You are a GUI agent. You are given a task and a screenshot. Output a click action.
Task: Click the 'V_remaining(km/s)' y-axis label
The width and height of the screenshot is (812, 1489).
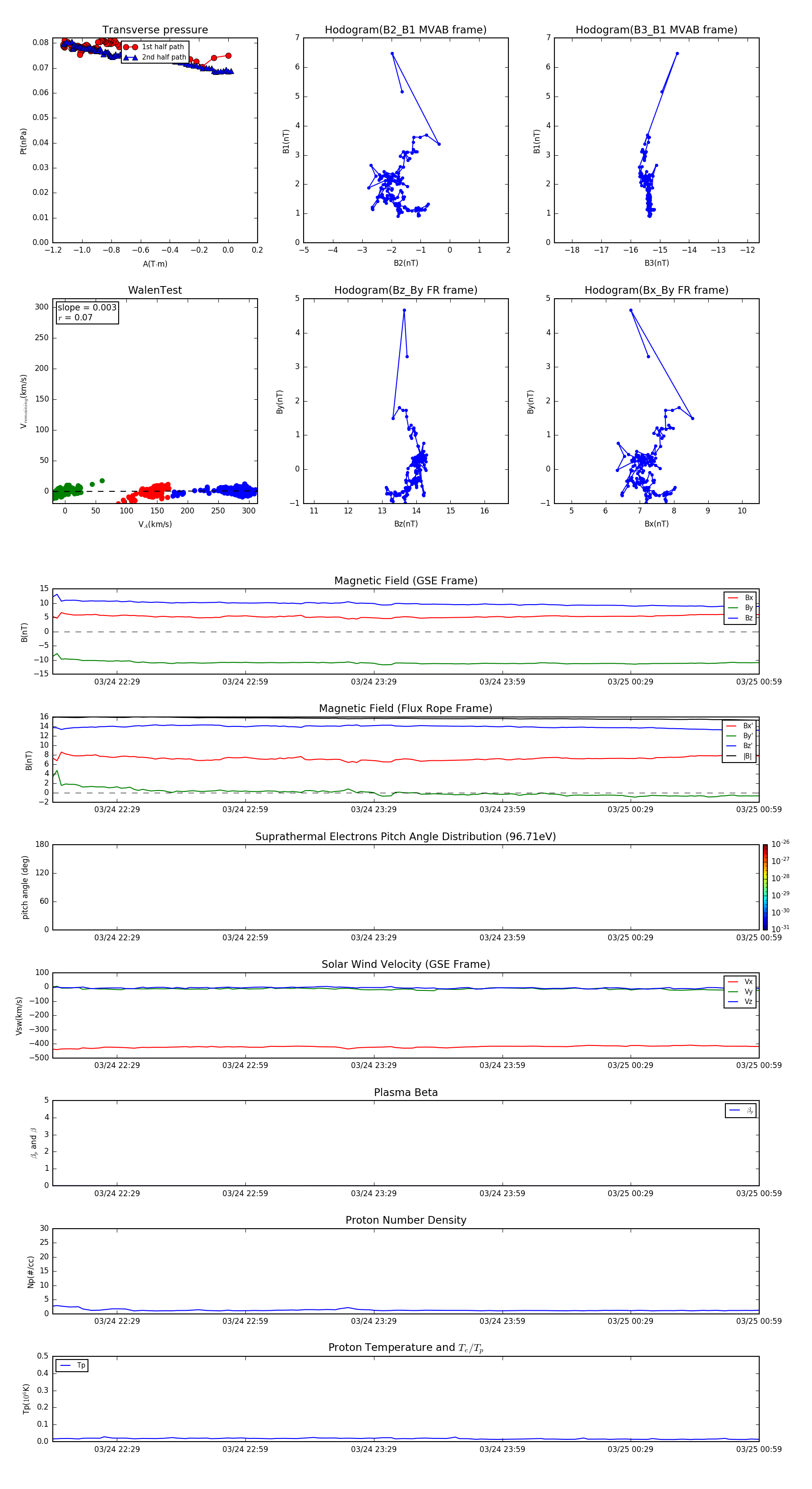[x=24, y=401]
